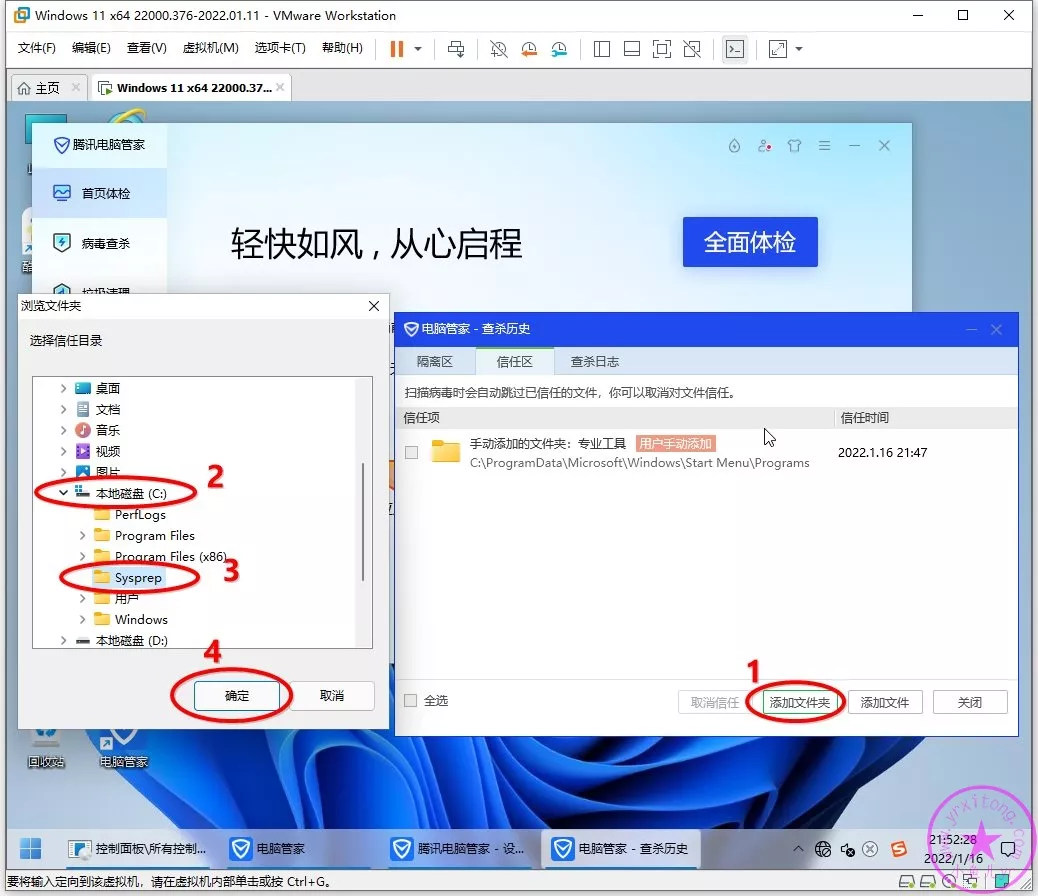Enter VMware full screen mode icon
1038x896 pixels.
tap(661, 49)
